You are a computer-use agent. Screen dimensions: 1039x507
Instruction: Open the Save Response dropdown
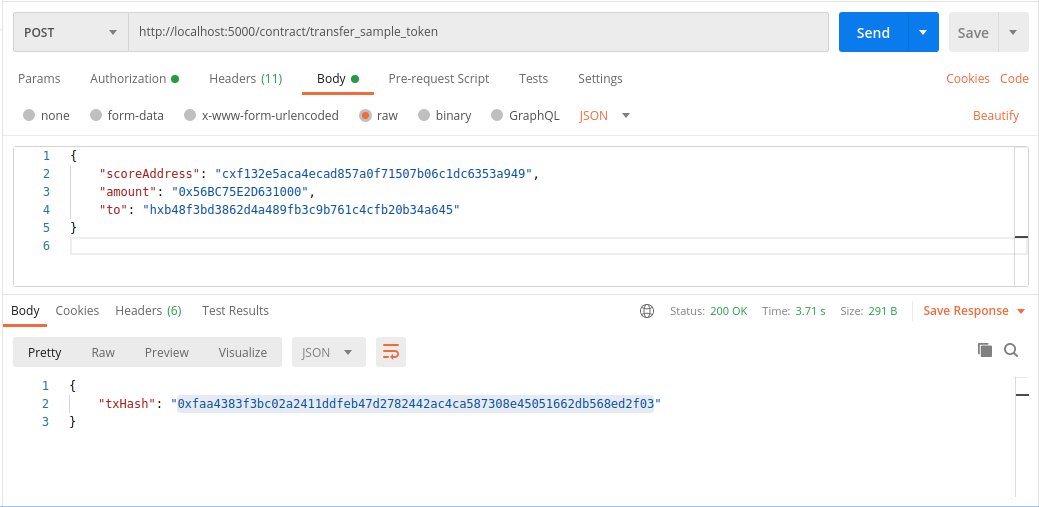pyautogui.click(x=973, y=311)
